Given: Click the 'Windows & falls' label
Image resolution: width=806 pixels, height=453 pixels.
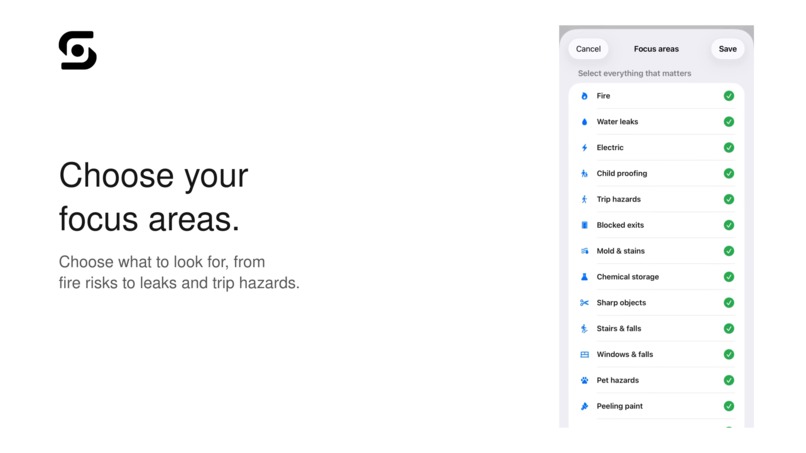Looking at the screenshot, I should 625,354.
